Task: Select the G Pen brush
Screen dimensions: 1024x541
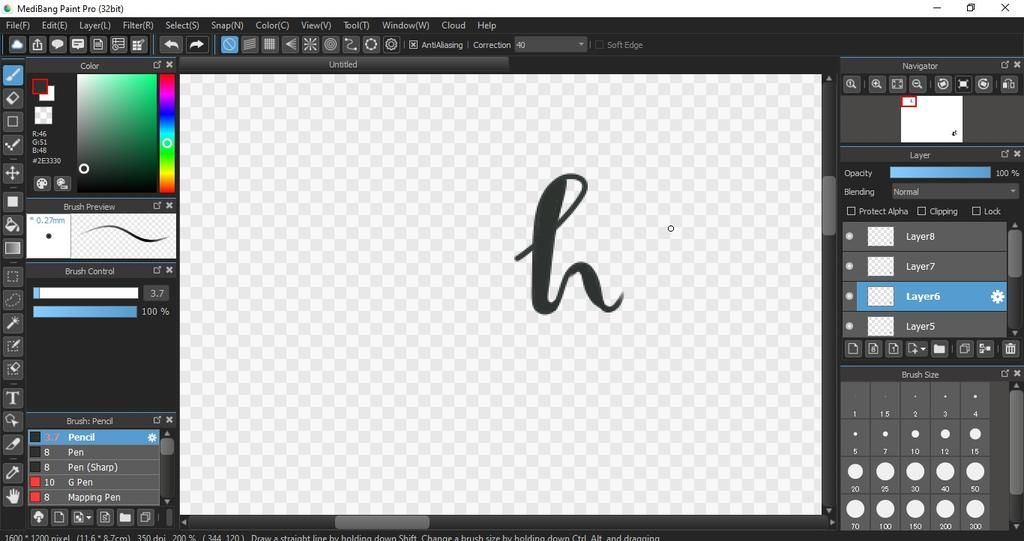Action: pos(93,482)
